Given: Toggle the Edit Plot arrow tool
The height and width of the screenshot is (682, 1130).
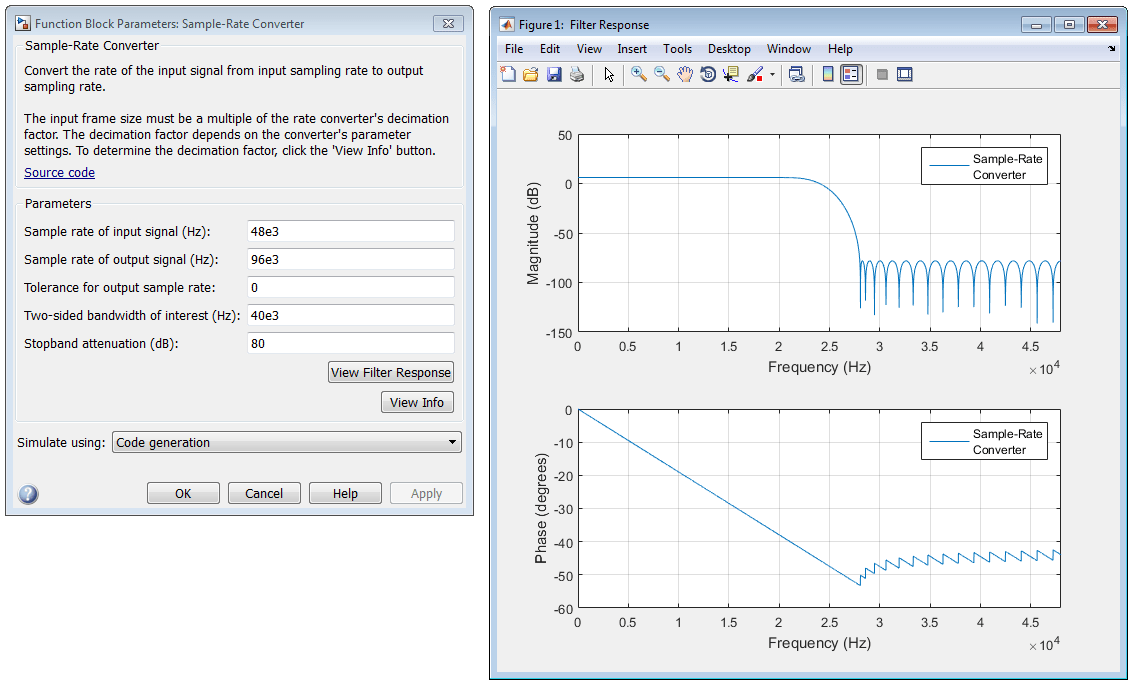Looking at the screenshot, I should (609, 74).
